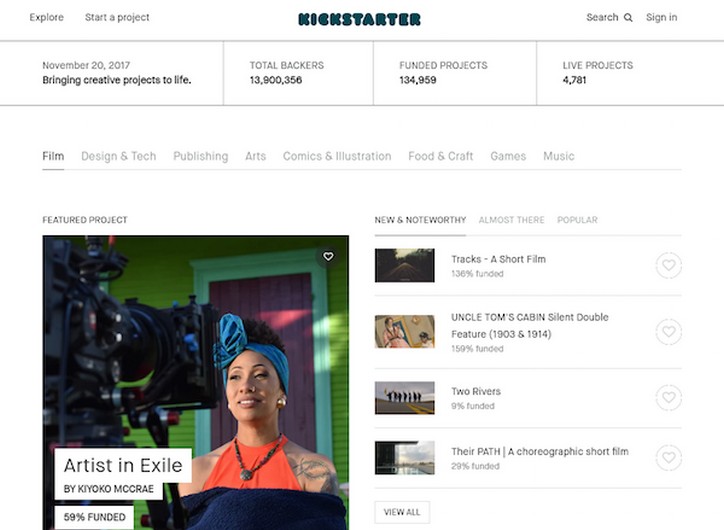Click the 159% funded text
724x530 pixels.
pyautogui.click(x=477, y=349)
